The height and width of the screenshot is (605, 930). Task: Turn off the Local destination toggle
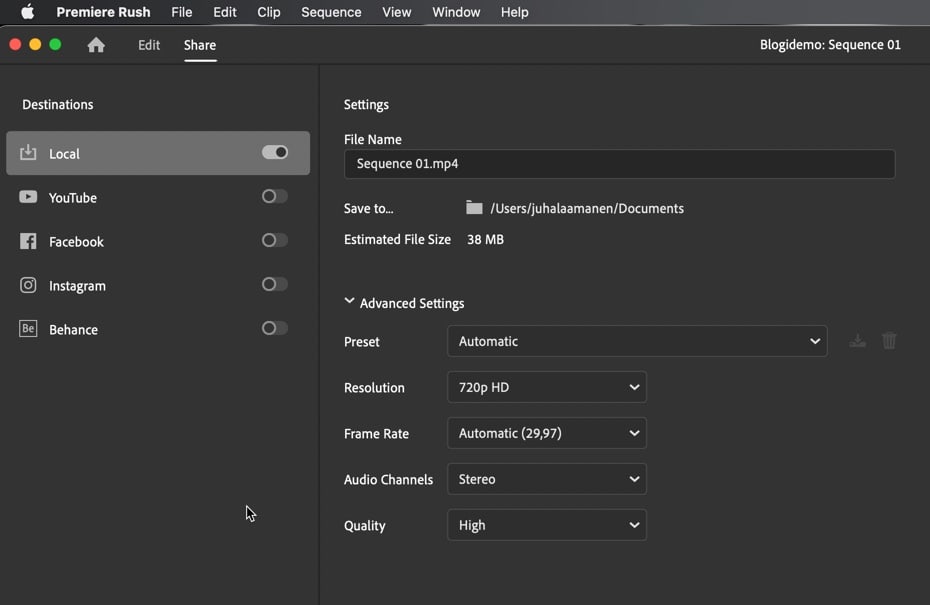(x=275, y=152)
